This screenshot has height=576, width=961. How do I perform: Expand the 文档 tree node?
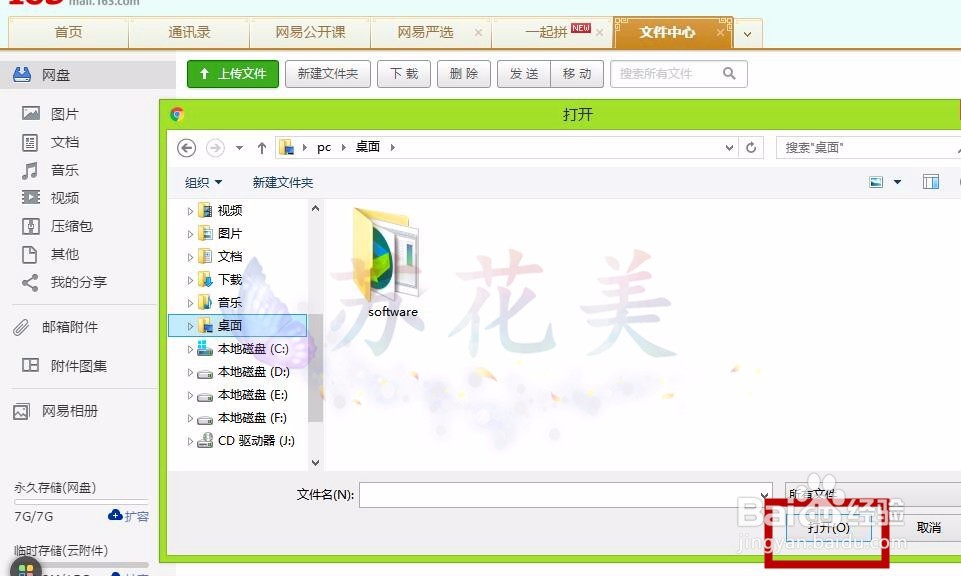point(190,257)
